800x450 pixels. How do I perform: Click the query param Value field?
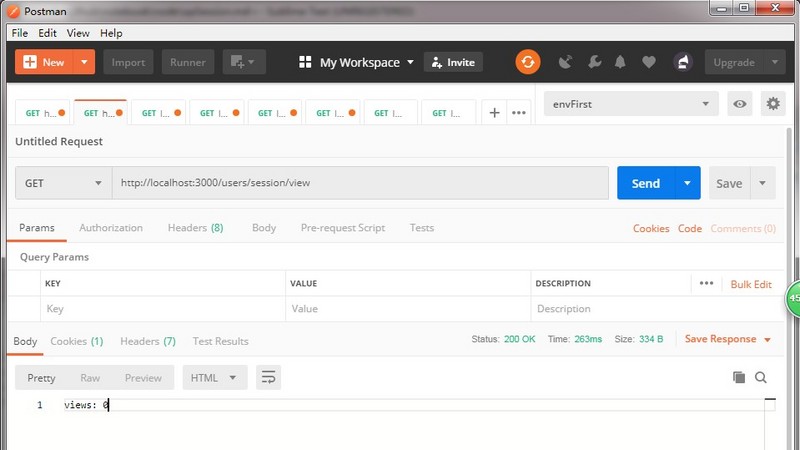point(408,309)
